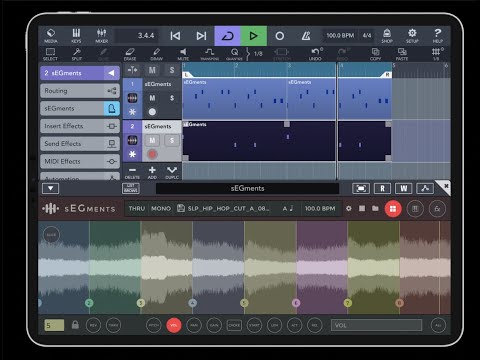Open the sEGments settings gear
Screen dimensions: 480x360
pos(349,208)
